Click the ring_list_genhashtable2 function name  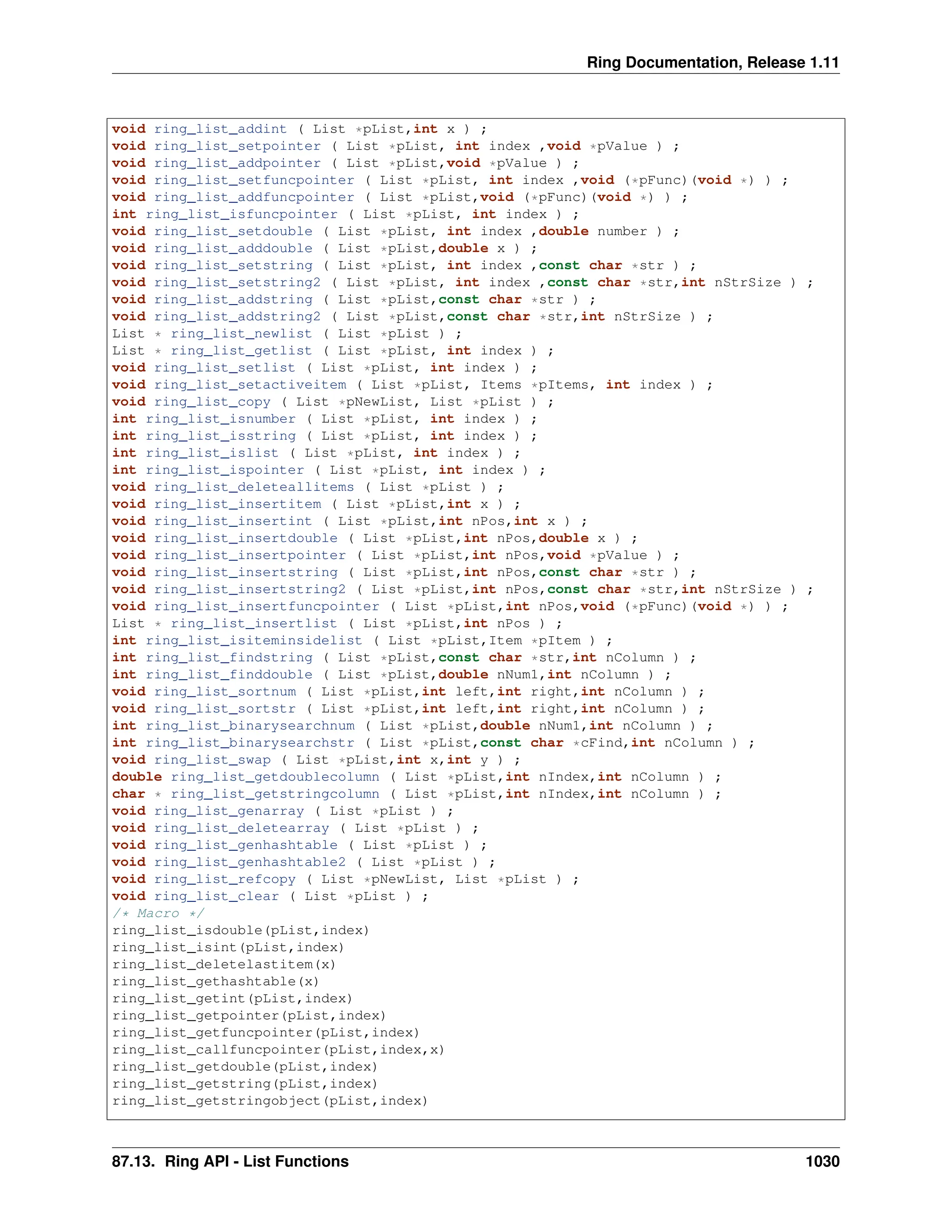[250, 862]
